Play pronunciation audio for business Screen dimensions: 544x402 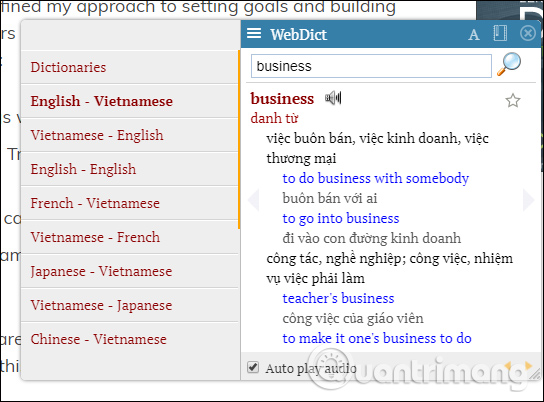(333, 98)
